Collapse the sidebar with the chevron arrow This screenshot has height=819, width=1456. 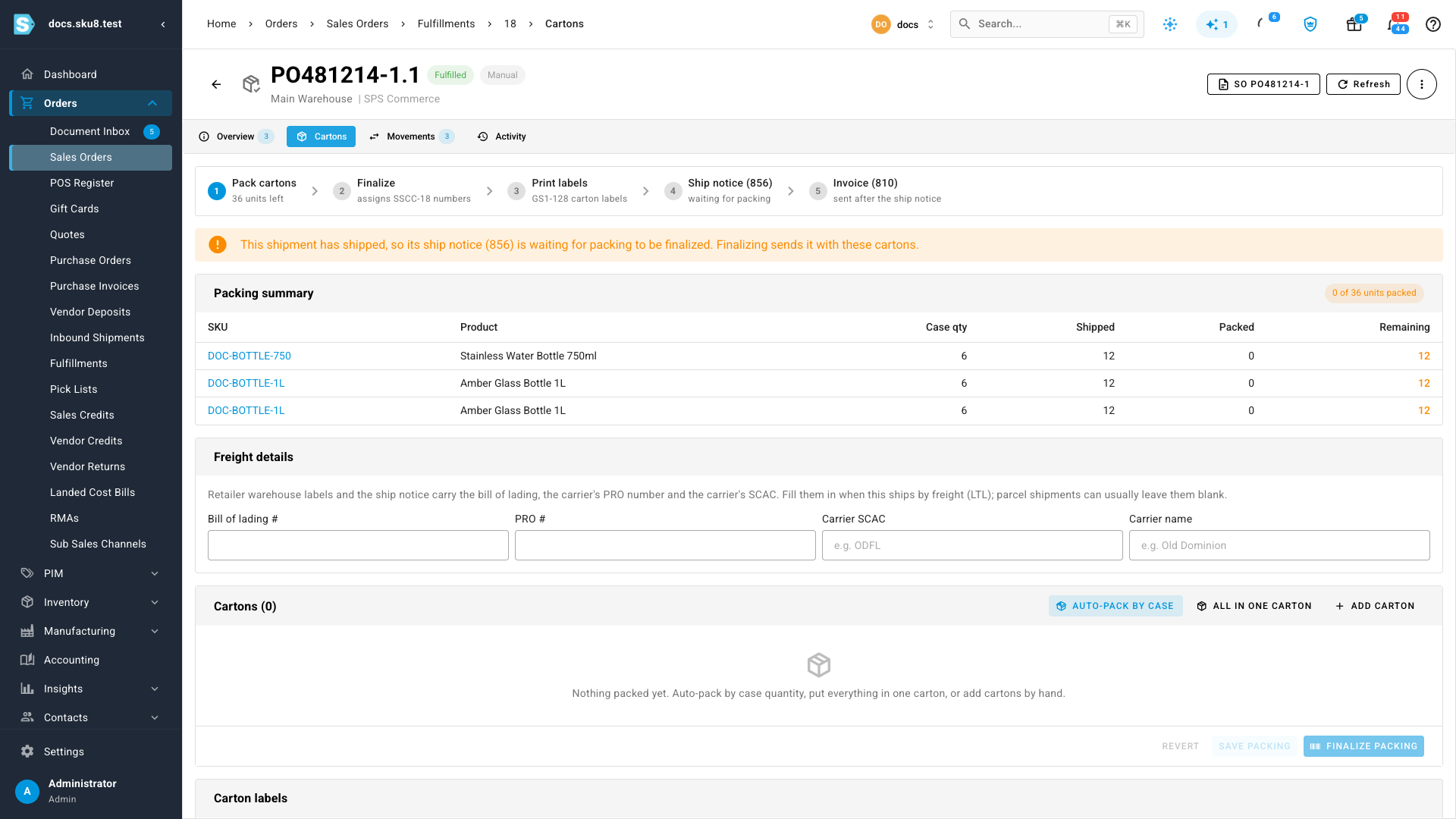coord(163,24)
